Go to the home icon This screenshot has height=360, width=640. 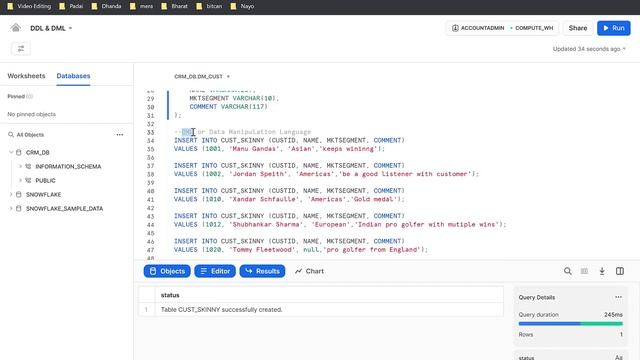(x=16, y=28)
